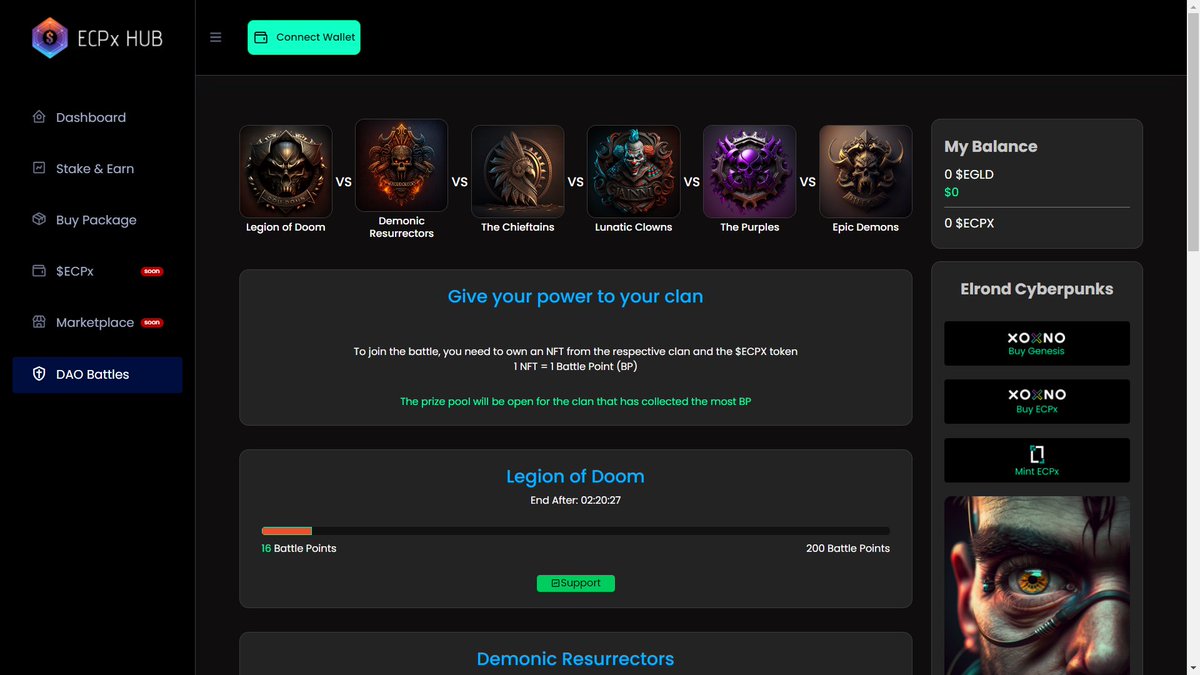
Task: Click '1 NFT = 1 Battle Point (BP)' text
Action: coord(575,366)
